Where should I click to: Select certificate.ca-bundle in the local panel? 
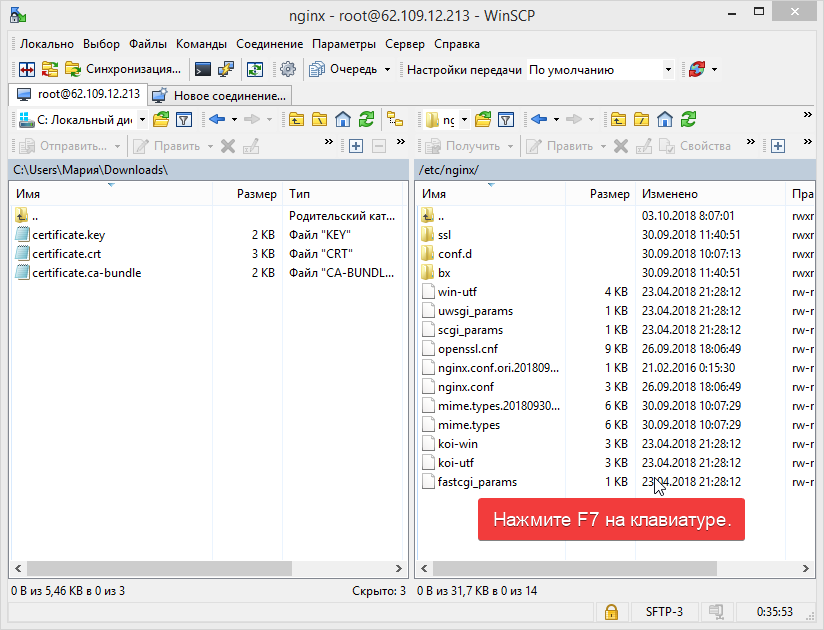pyautogui.click(x=87, y=273)
